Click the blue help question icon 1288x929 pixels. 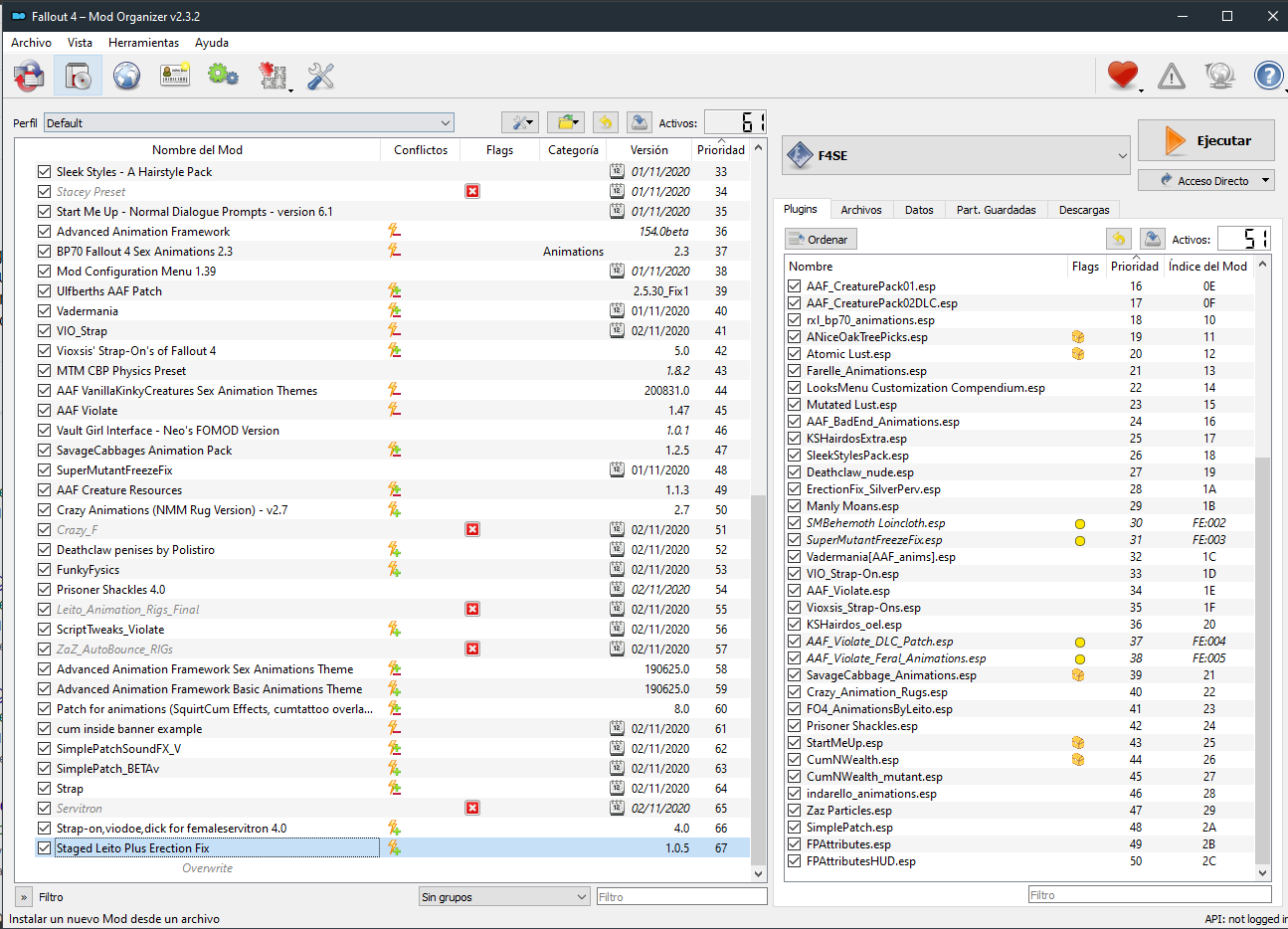pos(1268,76)
